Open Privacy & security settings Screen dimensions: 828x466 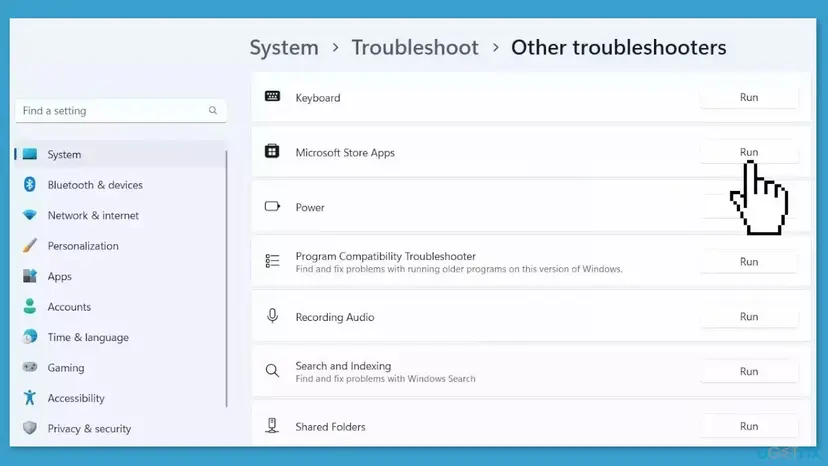120,428
